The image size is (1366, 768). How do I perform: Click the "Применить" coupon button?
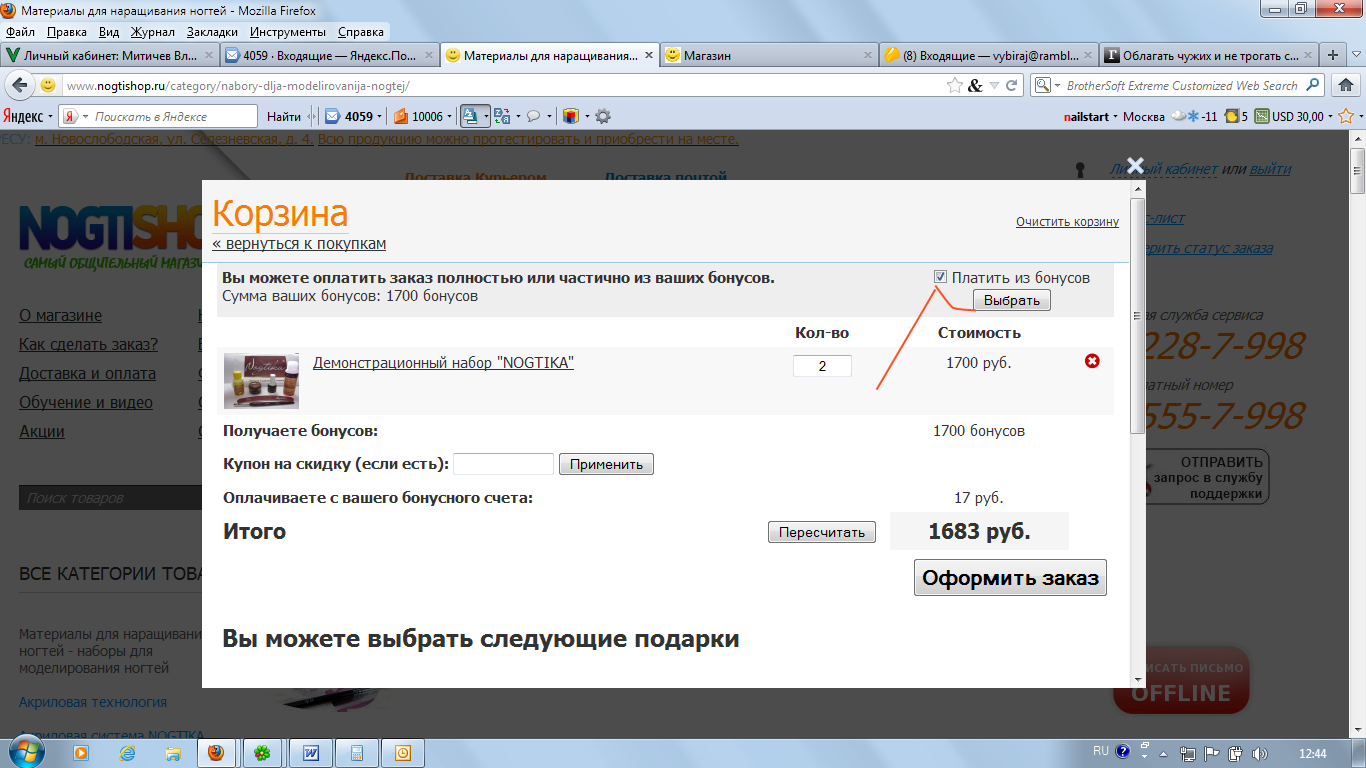[x=606, y=464]
